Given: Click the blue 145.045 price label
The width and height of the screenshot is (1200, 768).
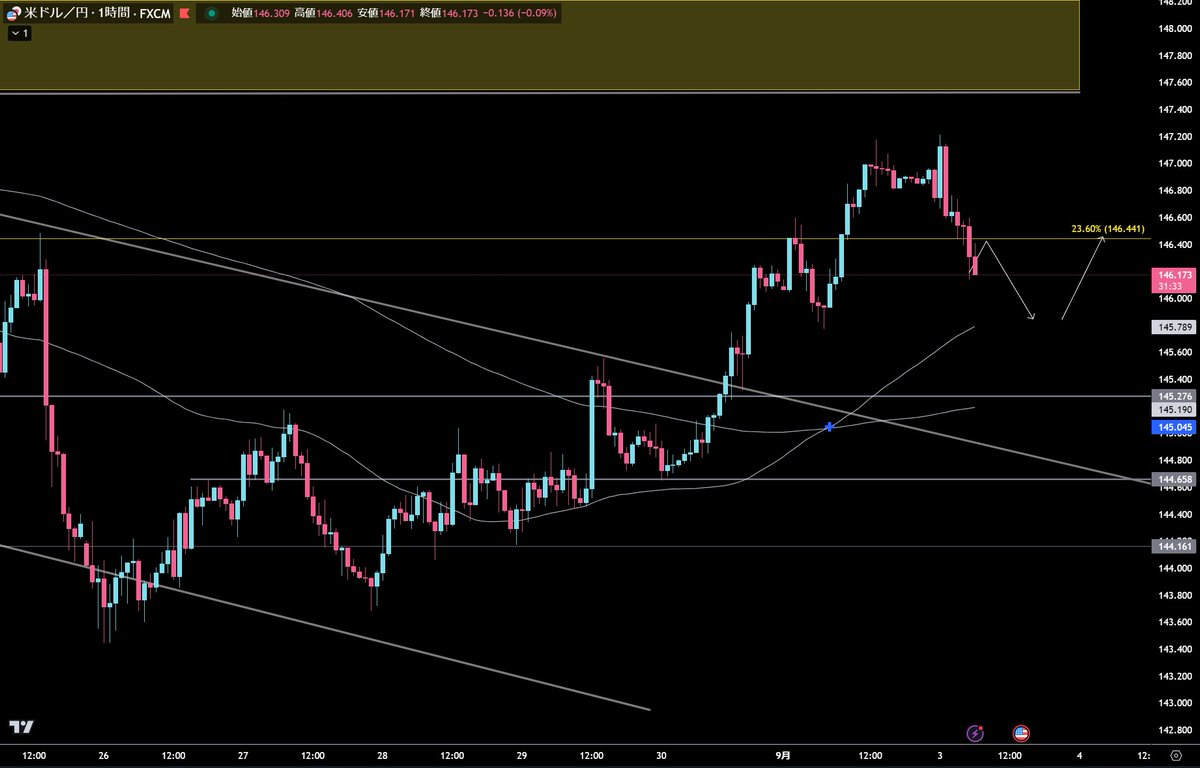Looking at the screenshot, I should pyautogui.click(x=1175, y=427).
